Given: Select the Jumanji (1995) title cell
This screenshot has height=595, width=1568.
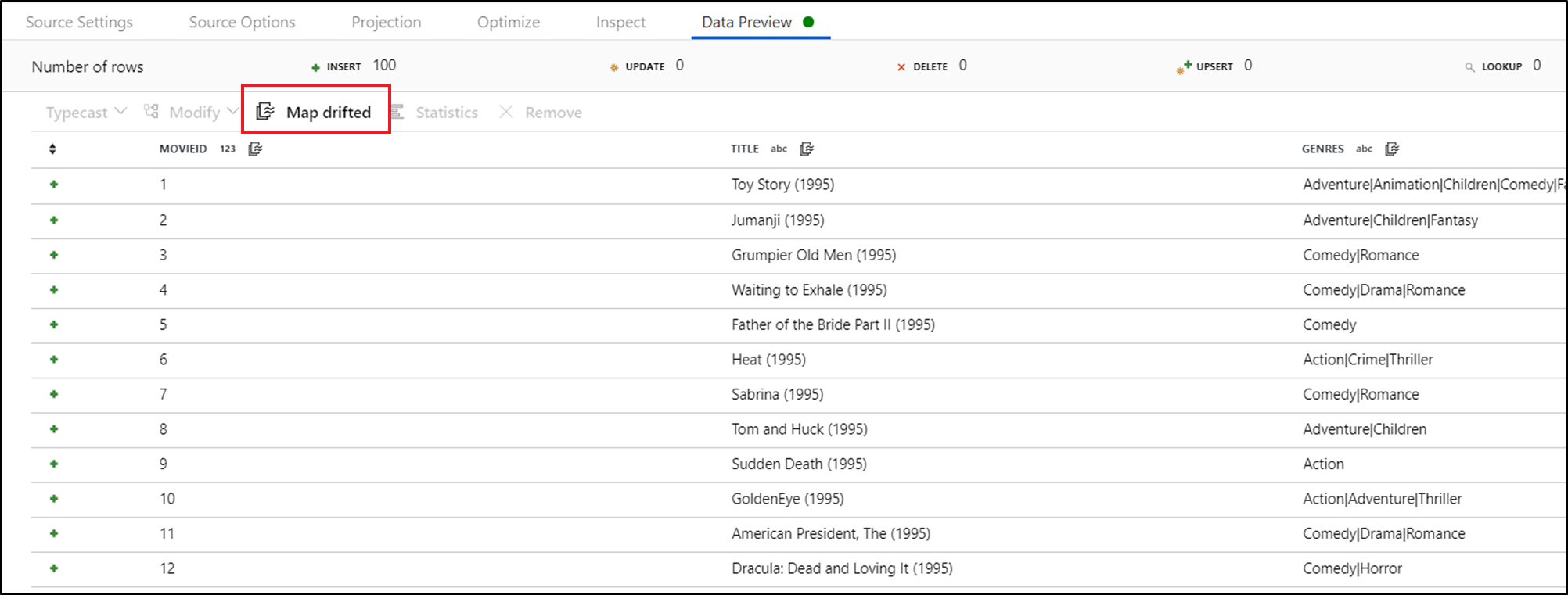Looking at the screenshot, I should click(x=778, y=220).
